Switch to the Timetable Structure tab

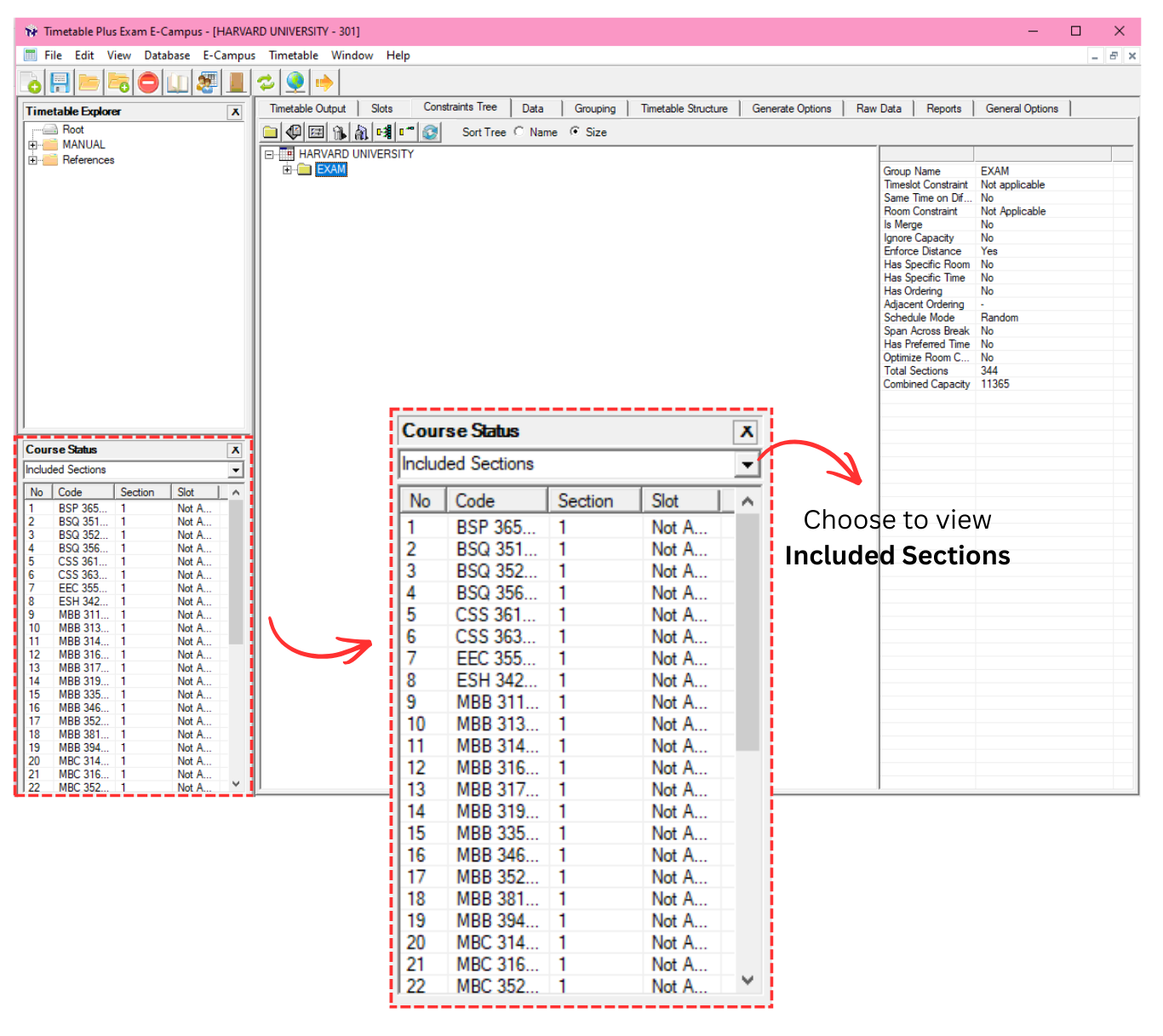[684, 109]
